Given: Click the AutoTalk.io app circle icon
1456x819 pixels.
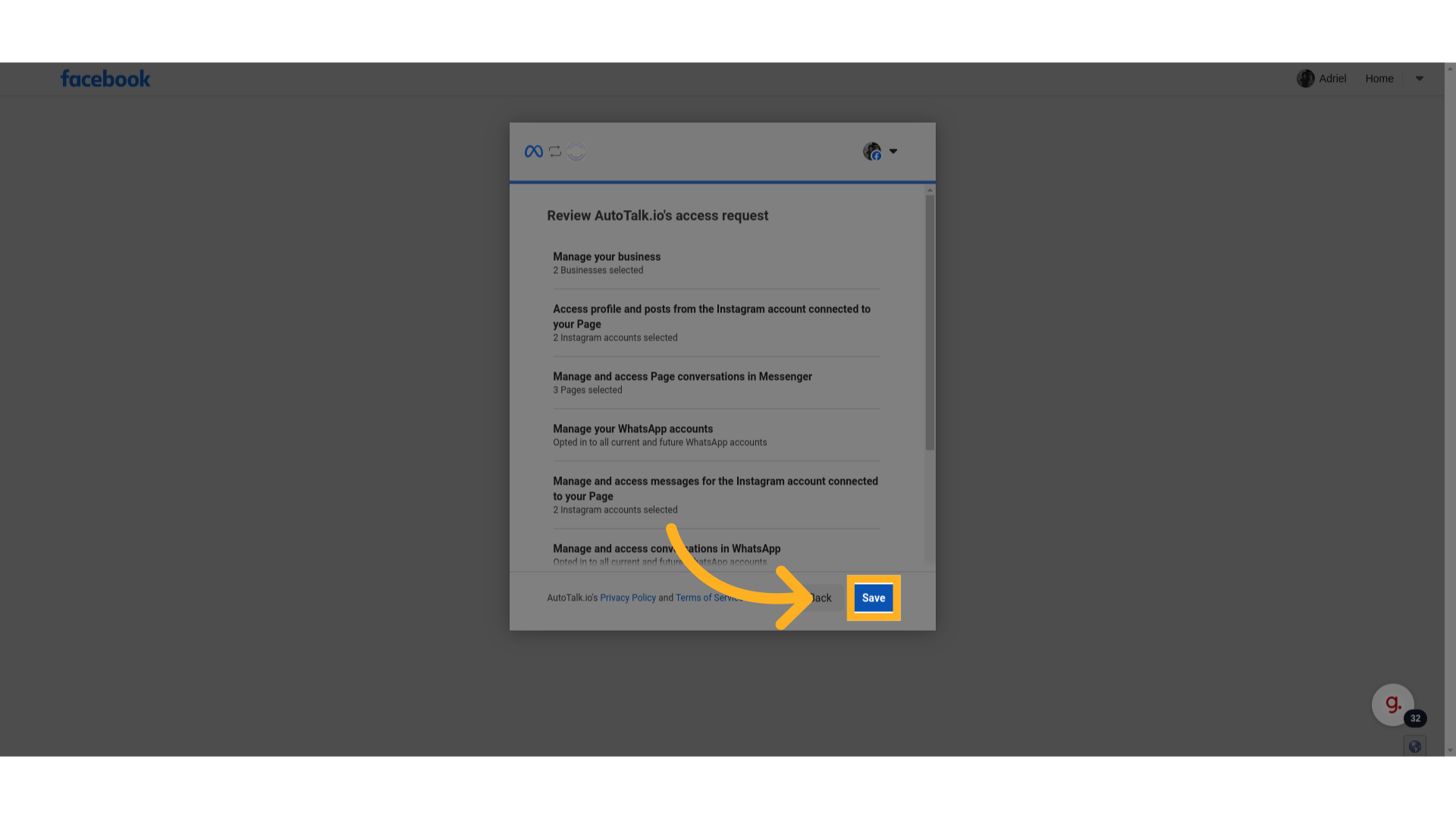Looking at the screenshot, I should pos(576,152).
